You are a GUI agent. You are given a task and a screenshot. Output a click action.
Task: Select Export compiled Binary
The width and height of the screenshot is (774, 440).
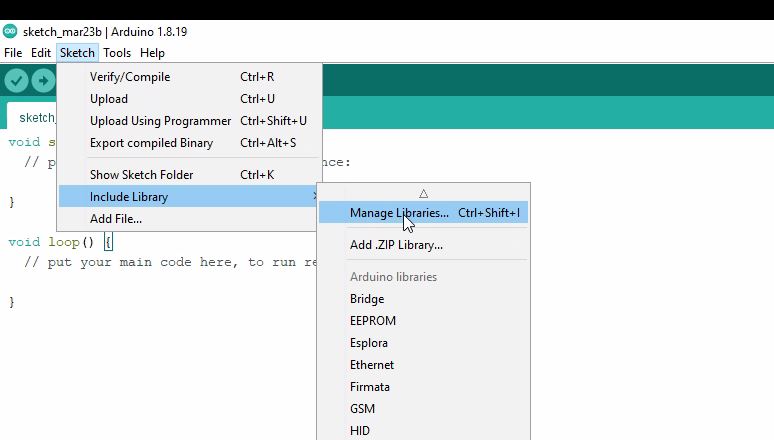click(190, 143)
